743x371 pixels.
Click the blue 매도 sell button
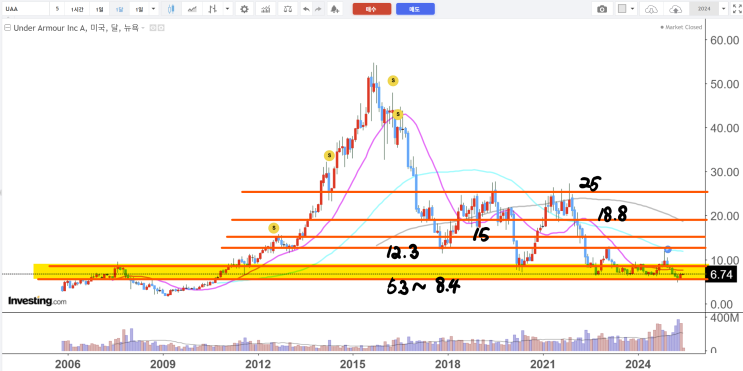(x=415, y=9)
